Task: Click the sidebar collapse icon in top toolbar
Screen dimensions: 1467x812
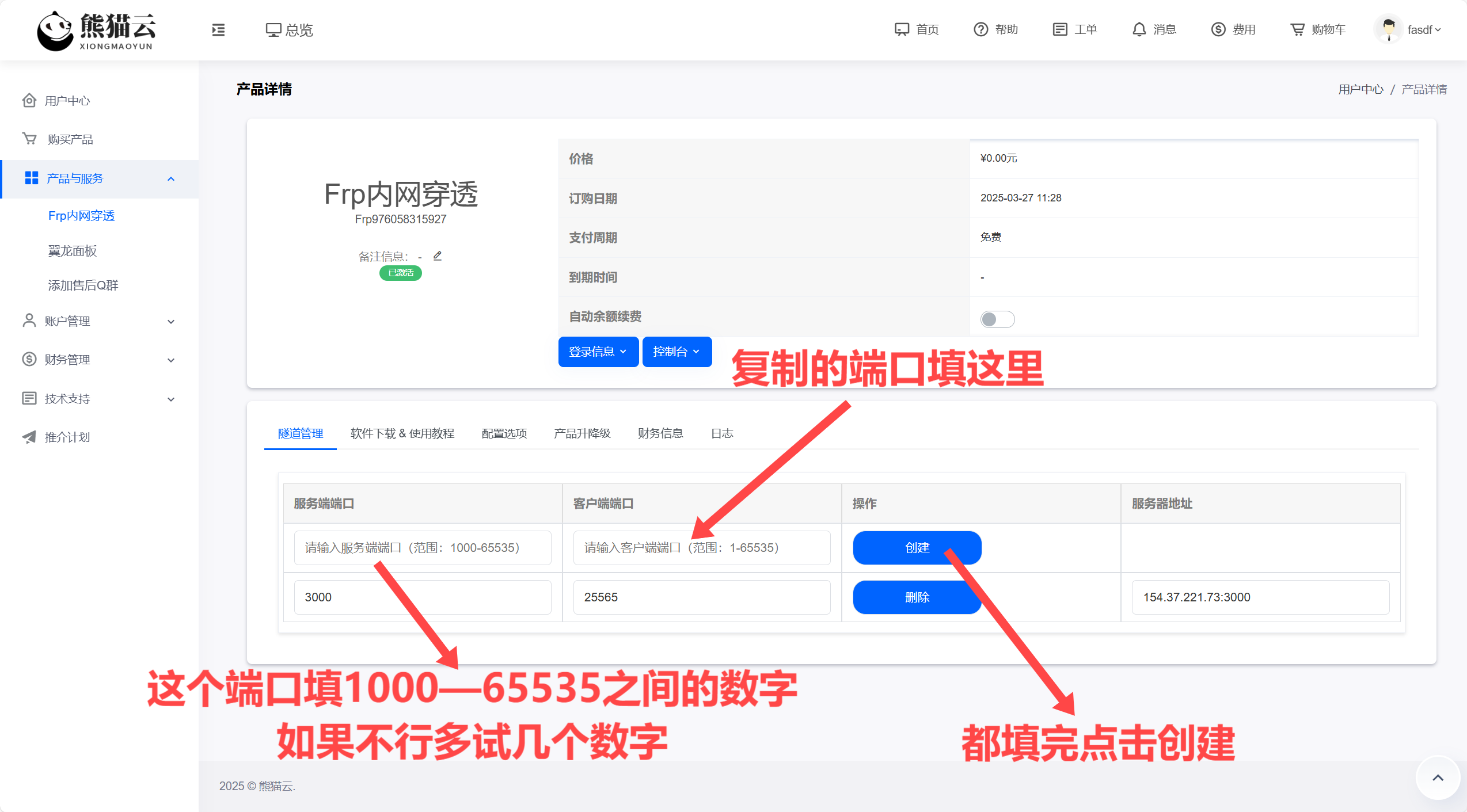Action: [218, 30]
